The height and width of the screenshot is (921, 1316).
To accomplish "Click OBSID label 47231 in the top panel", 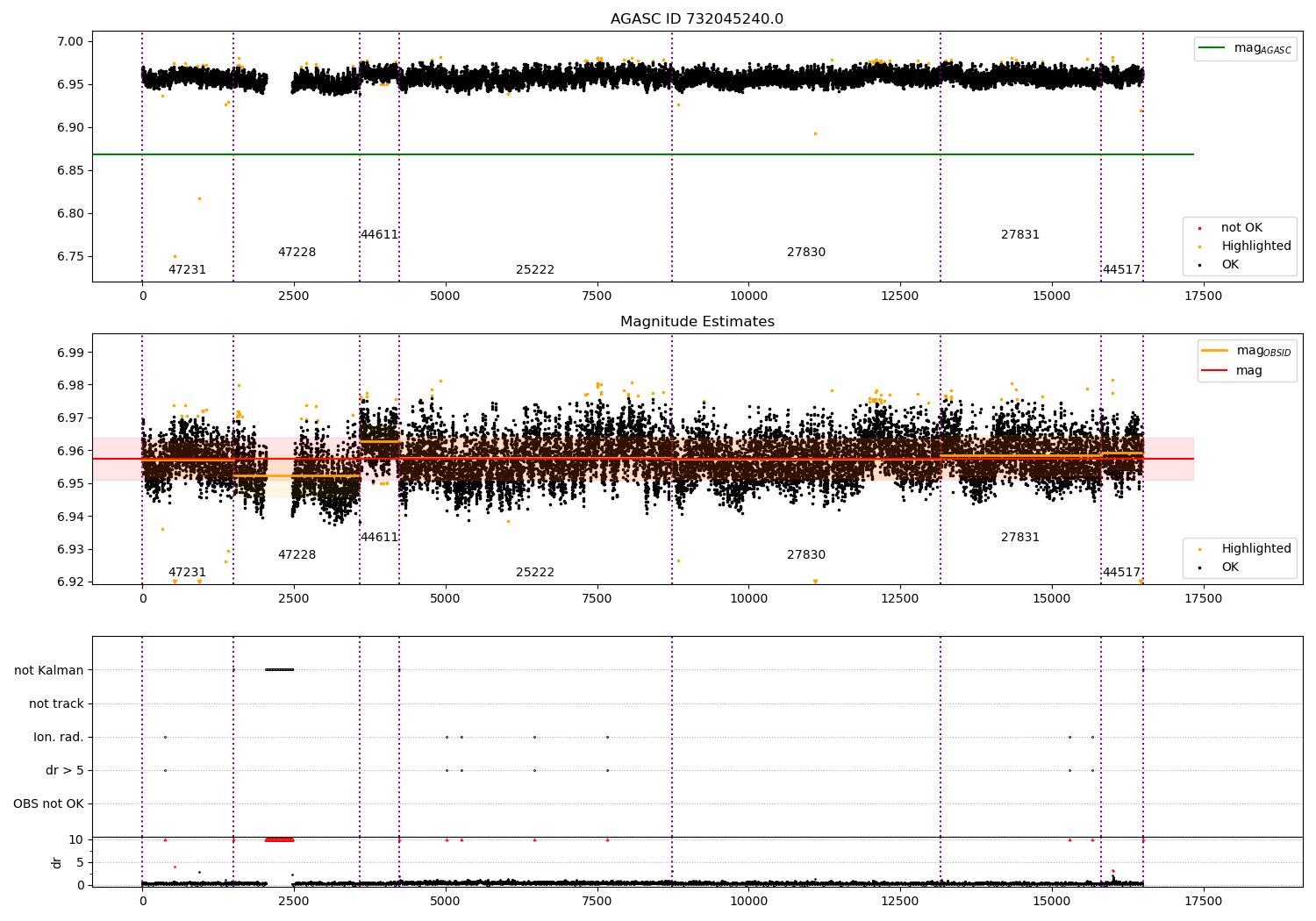I will click(187, 270).
